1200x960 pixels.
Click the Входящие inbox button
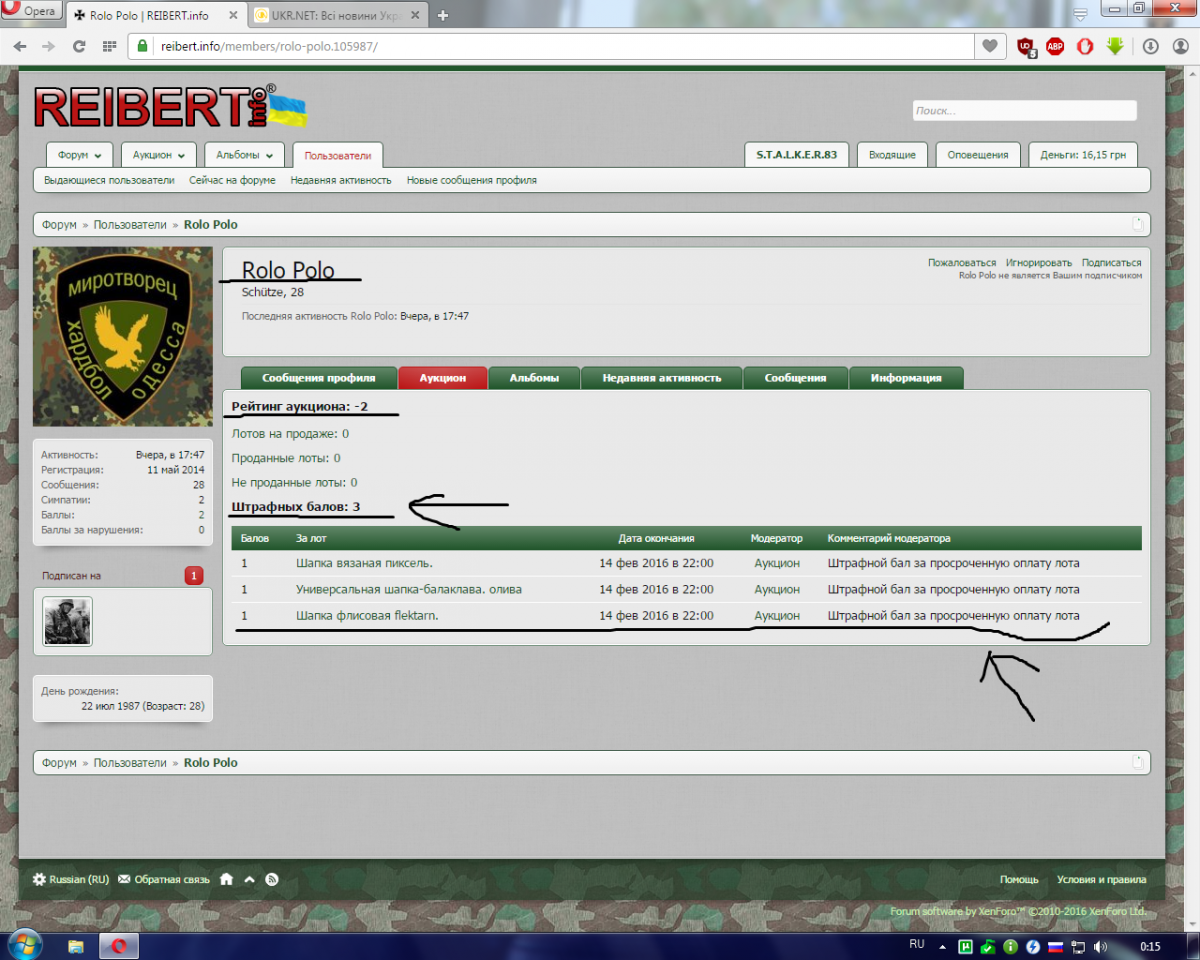892,155
